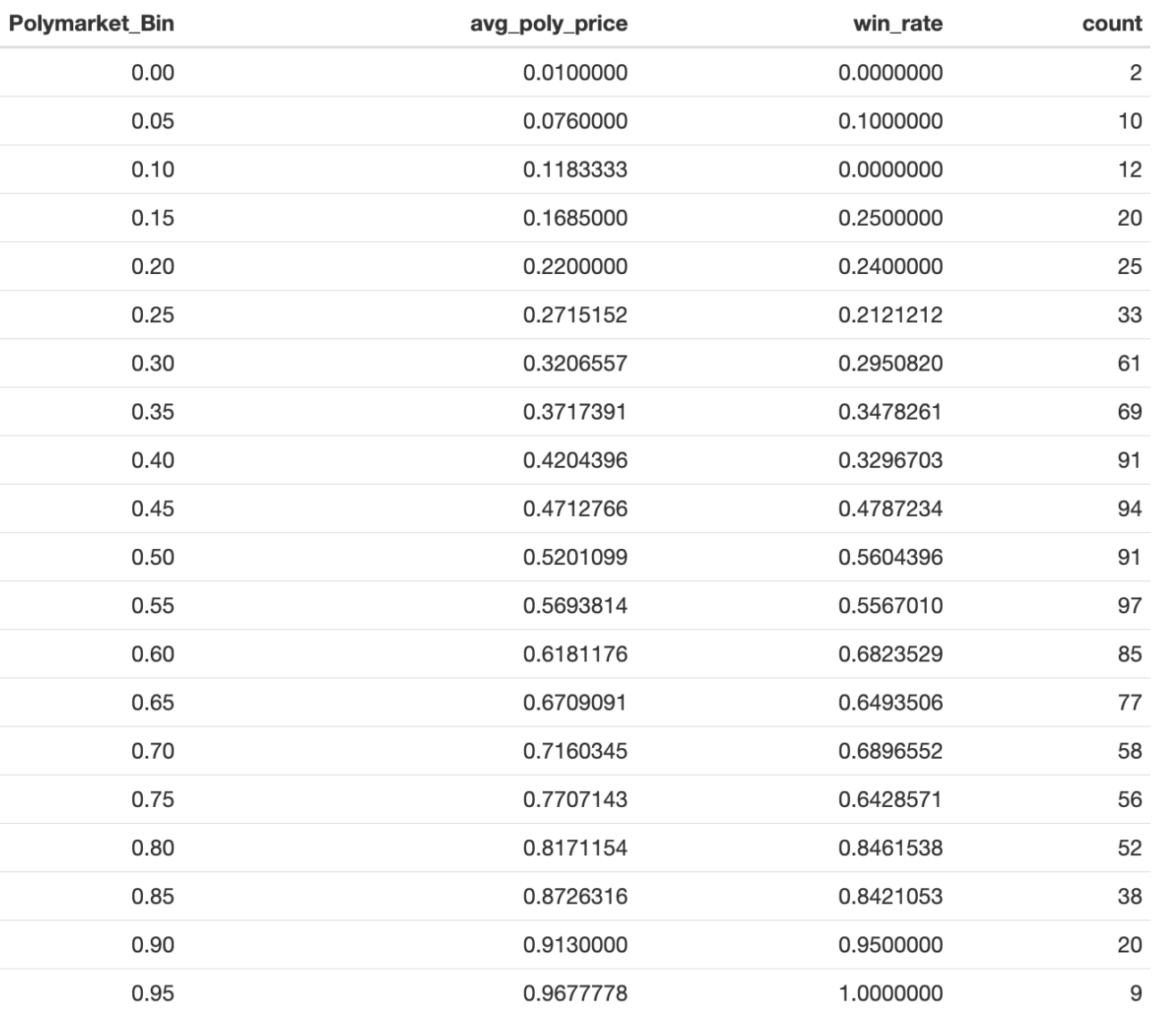Select win_rate value 0.4787234
1176x1031 pixels.
click(890, 509)
